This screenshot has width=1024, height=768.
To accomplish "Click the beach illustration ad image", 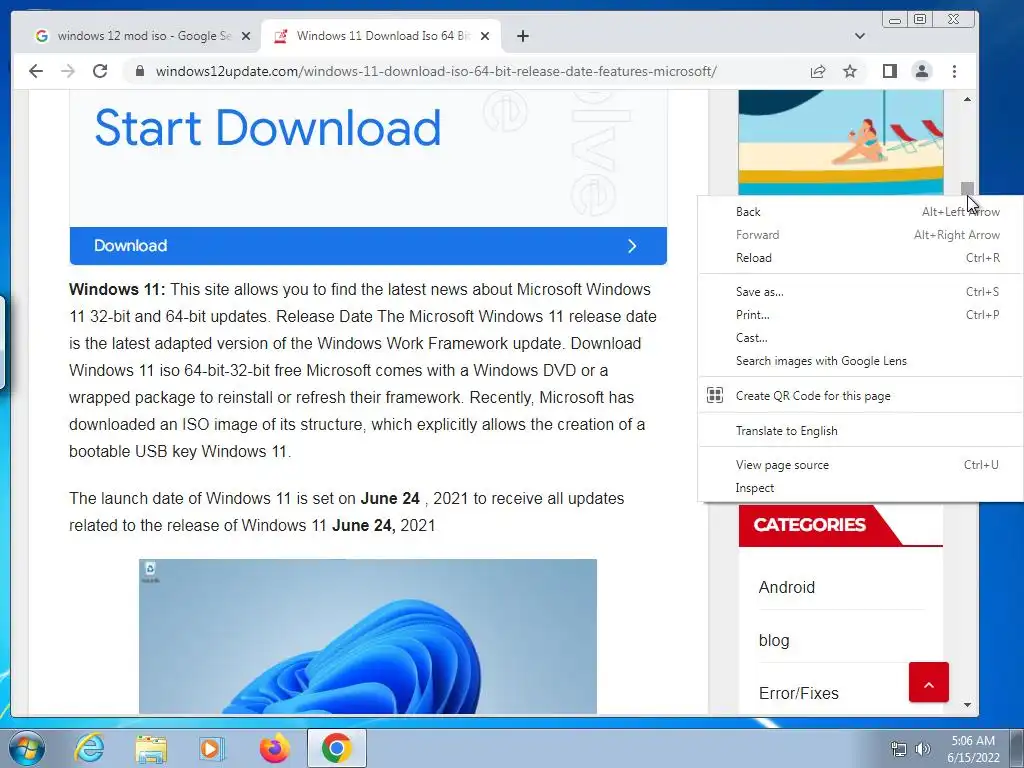I will click(841, 142).
